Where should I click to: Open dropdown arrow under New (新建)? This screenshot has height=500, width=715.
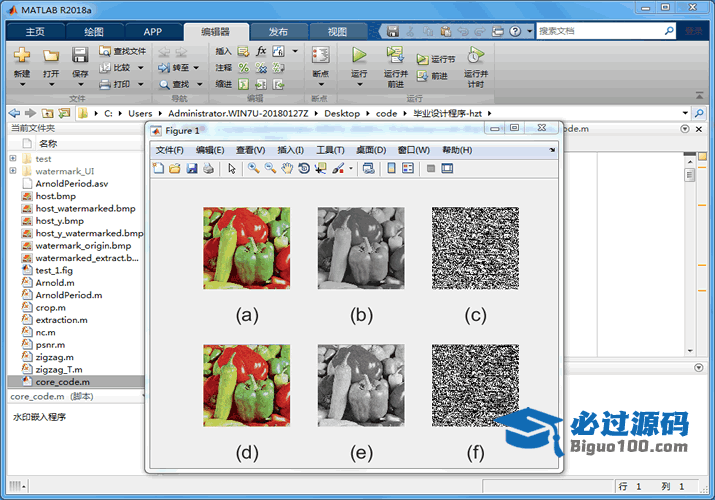tap(22, 84)
